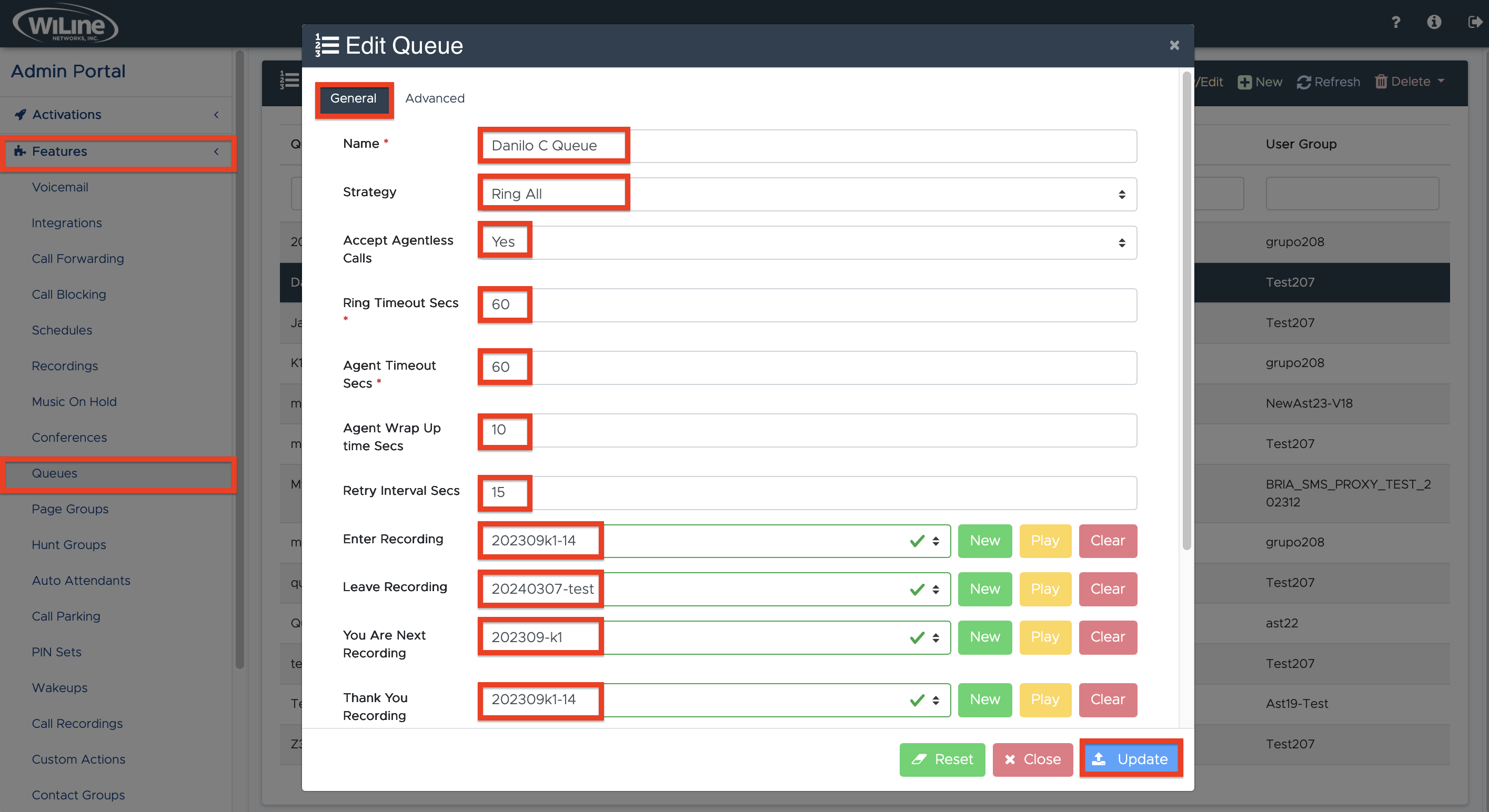The height and width of the screenshot is (812, 1489).
Task: Click the info circle icon
Action: pos(1434,22)
